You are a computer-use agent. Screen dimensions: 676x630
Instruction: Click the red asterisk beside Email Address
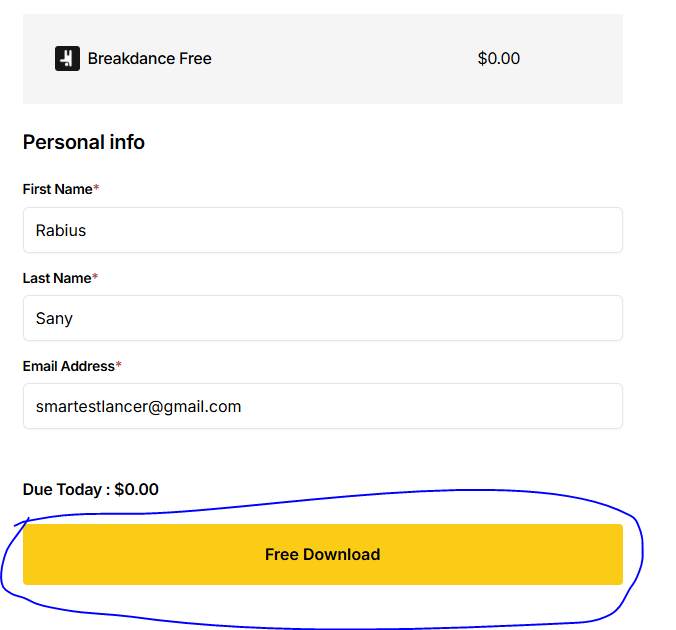click(x=119, y=364)
